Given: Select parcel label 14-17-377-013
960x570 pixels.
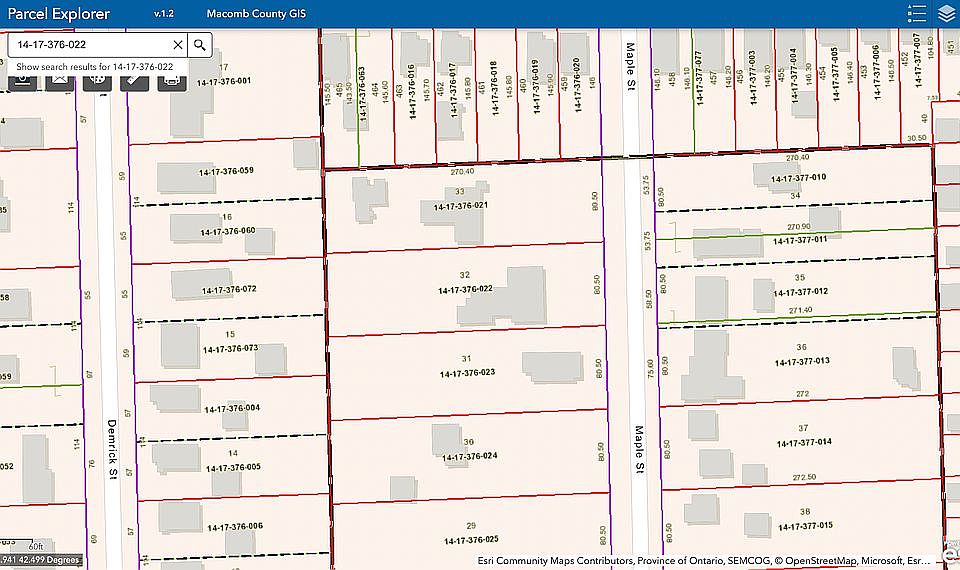Looking at the screenshot, I should (802, 361).
